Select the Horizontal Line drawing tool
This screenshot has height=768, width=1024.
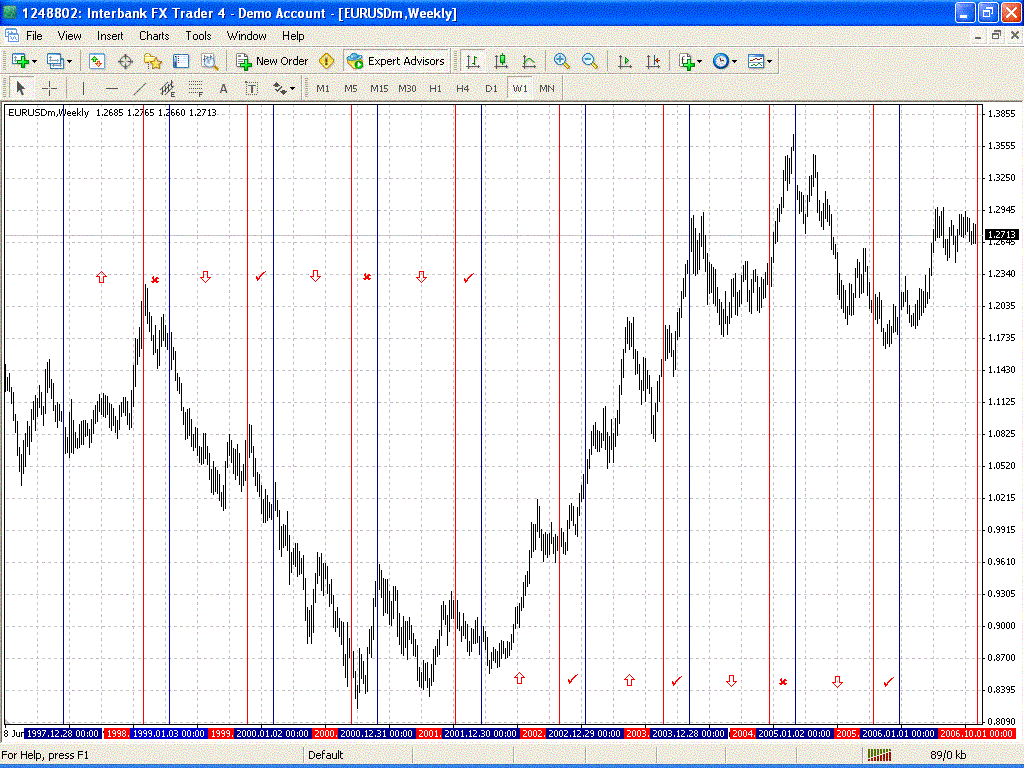[x=111, y=88]
